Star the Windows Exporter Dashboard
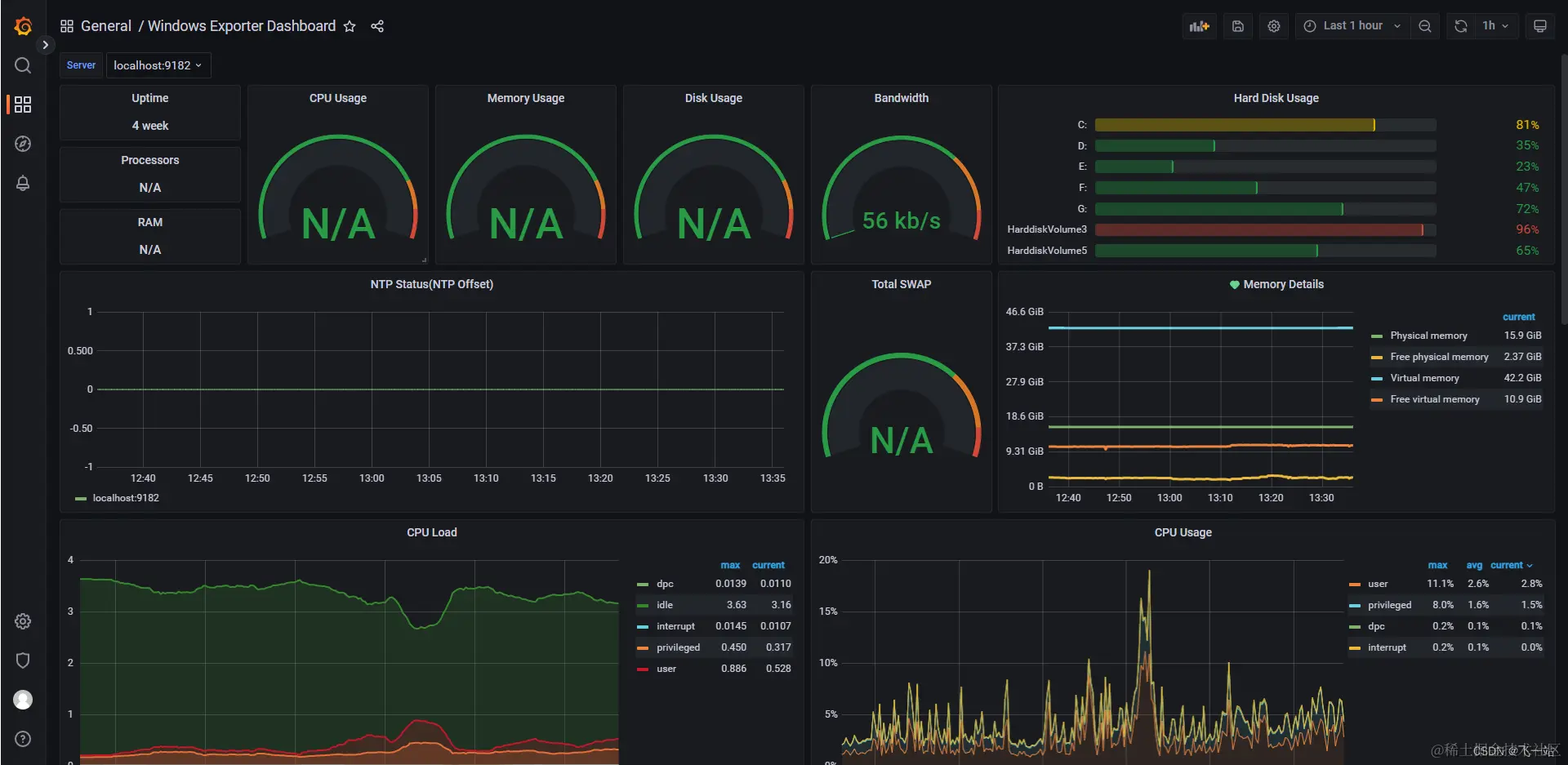This screenshot has height=765, width=1568. (350, 26)
